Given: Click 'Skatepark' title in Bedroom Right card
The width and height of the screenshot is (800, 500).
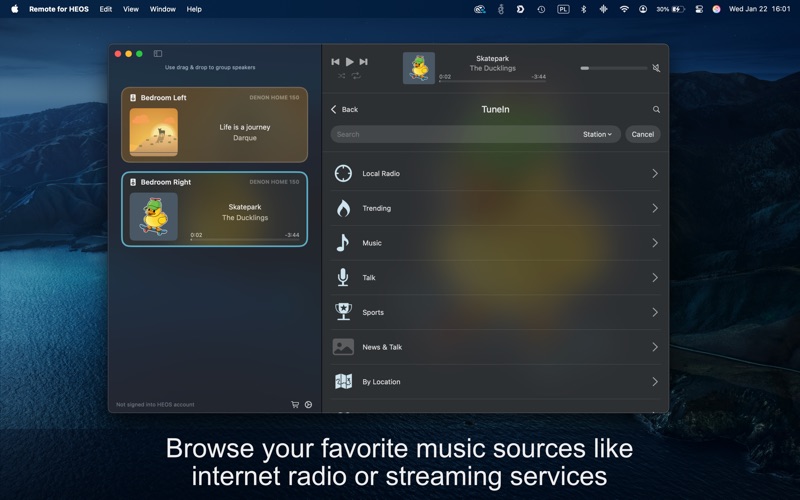Looking at the screenshot, I should [245, 207].
